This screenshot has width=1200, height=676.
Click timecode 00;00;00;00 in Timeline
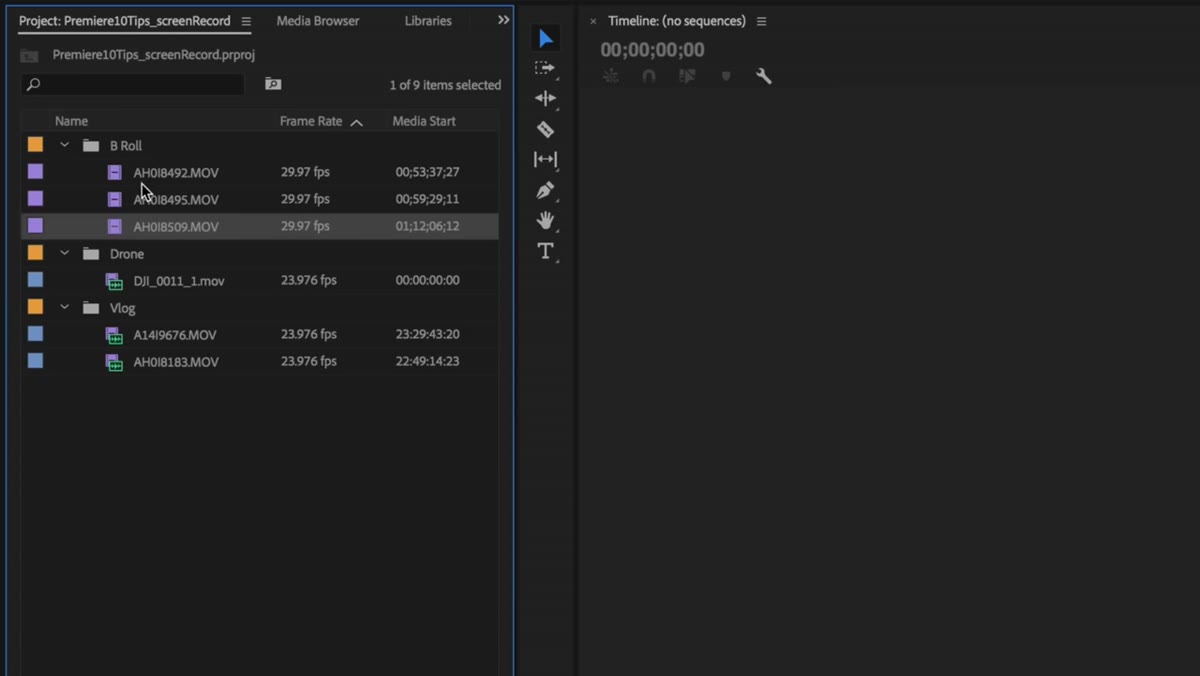pos(652,50)
